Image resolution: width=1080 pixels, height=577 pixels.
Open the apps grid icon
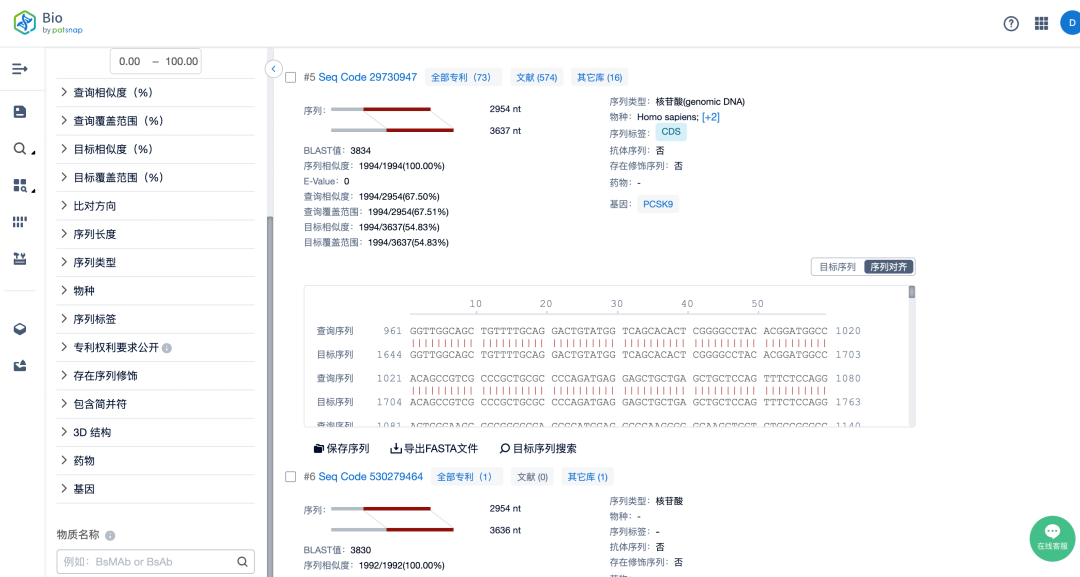point(1041,23)
